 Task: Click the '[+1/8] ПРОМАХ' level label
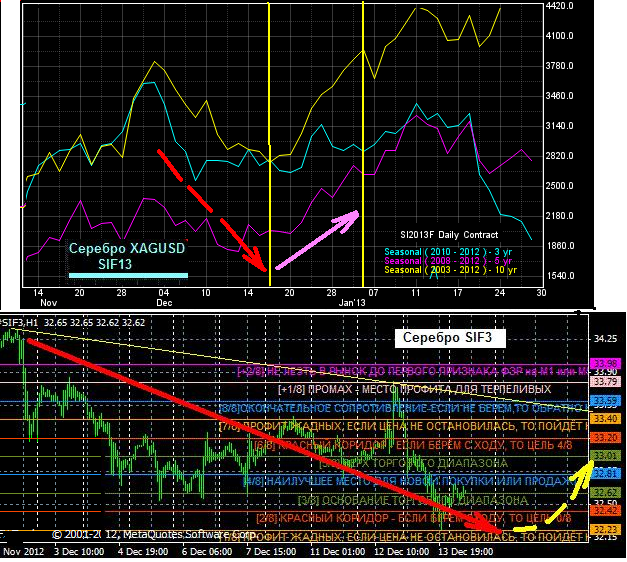pos(414,389)
